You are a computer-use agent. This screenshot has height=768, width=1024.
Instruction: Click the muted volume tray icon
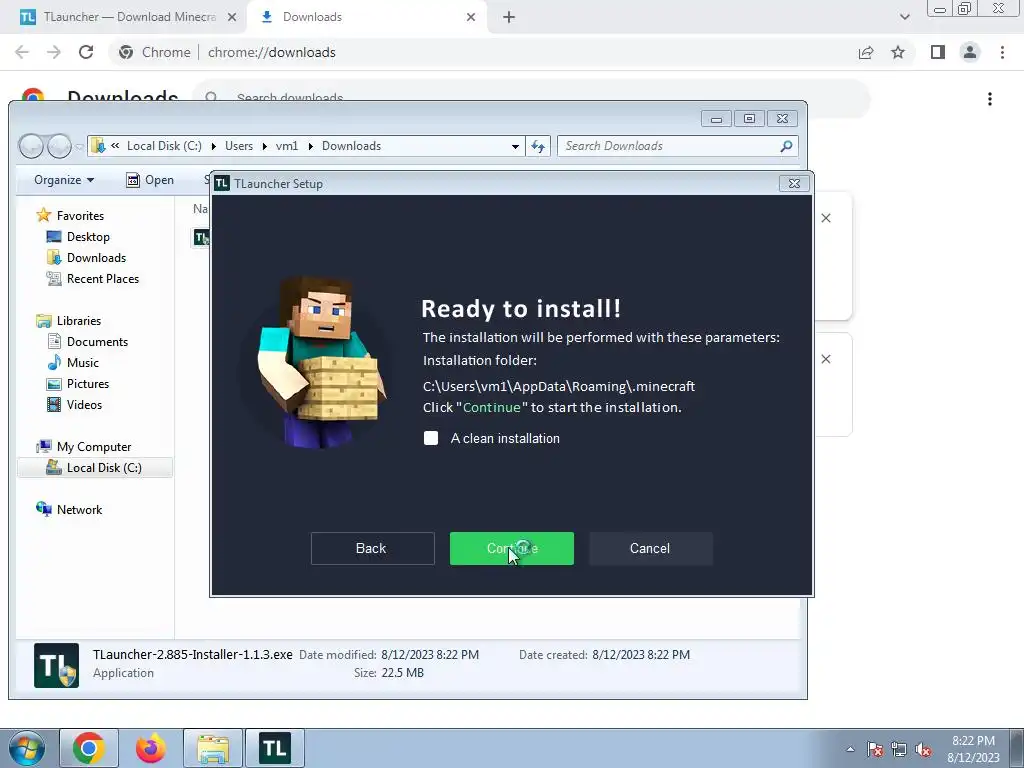(x=923, y=749)
